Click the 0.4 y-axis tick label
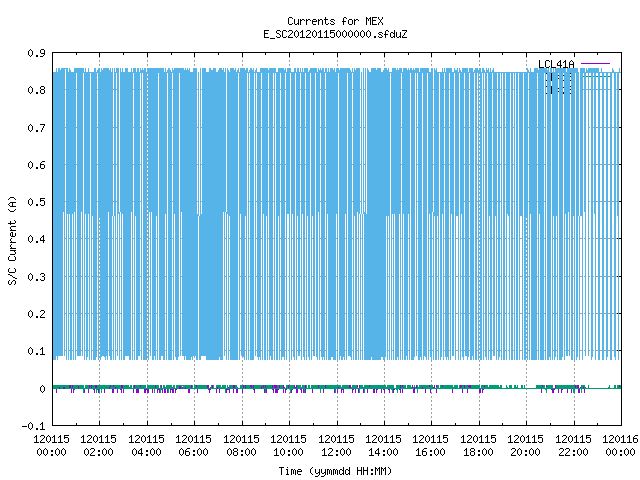The width and height of the screenshot is (640, 480). tap(36, 239)
